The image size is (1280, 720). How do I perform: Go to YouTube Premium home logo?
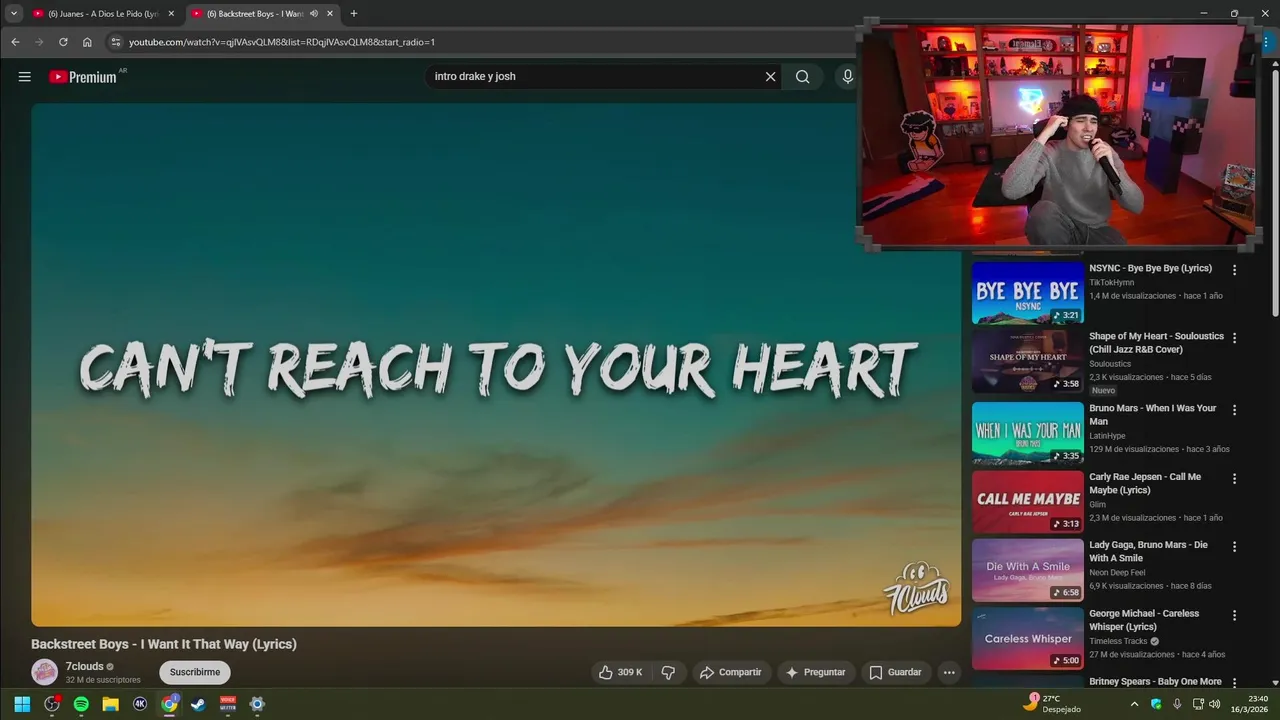coord(83,77)
